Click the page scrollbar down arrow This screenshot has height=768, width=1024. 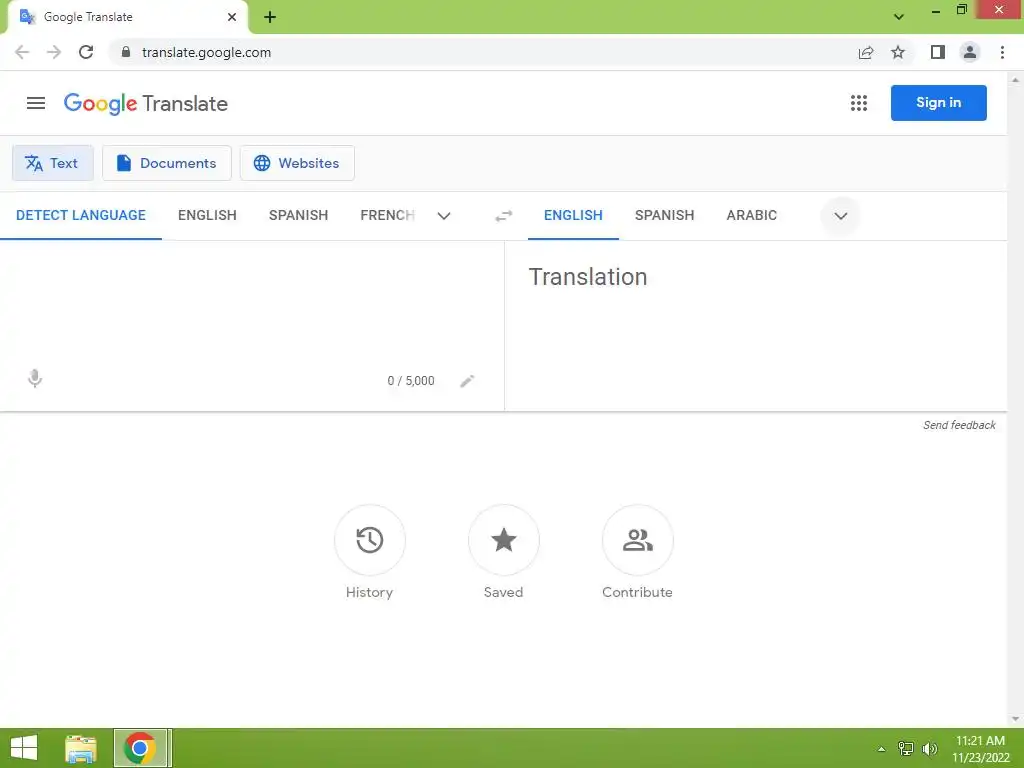(1015, 719)
